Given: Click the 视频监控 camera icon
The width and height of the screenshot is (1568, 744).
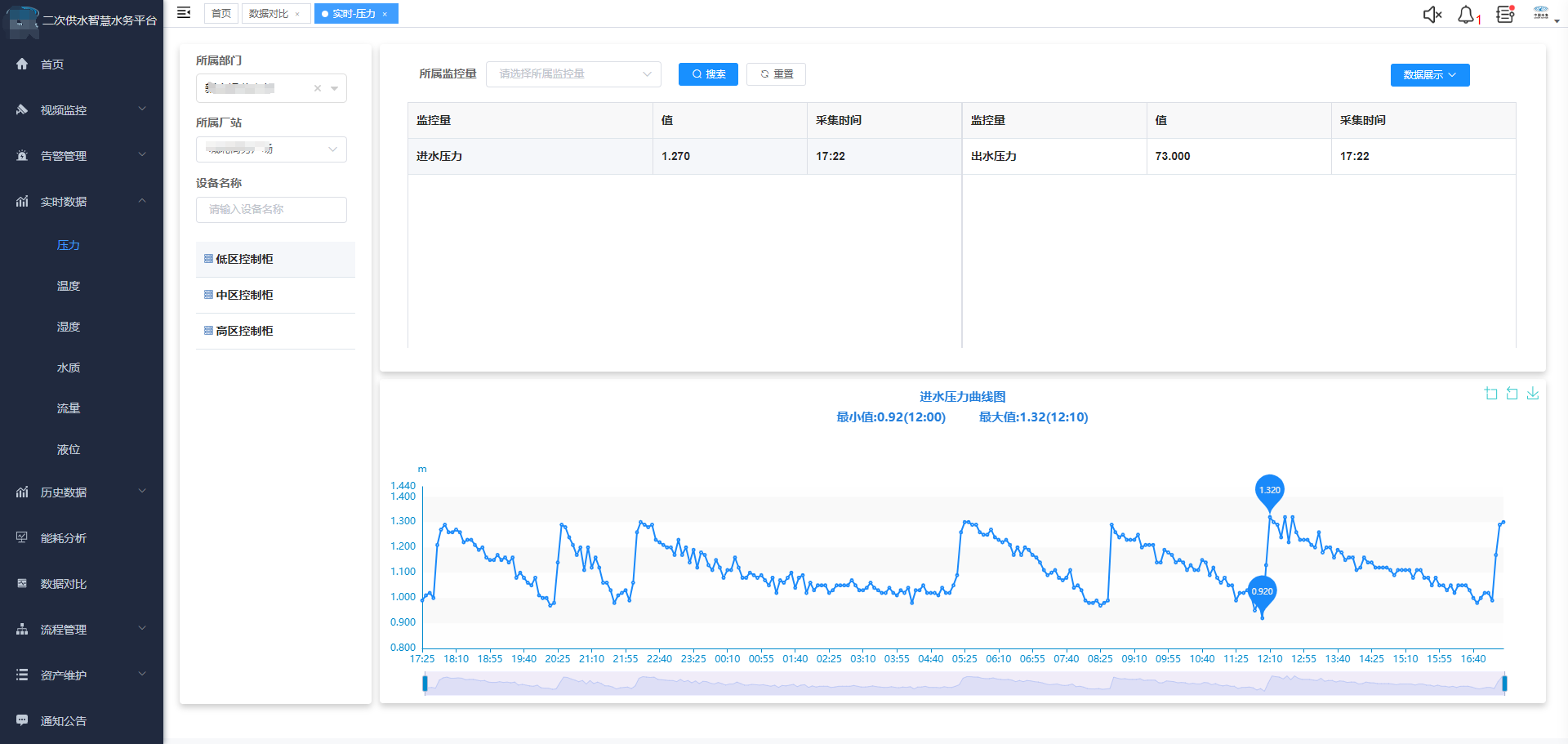Looking at the screenshot, I should pyautogui.click(x=22, y=109).
